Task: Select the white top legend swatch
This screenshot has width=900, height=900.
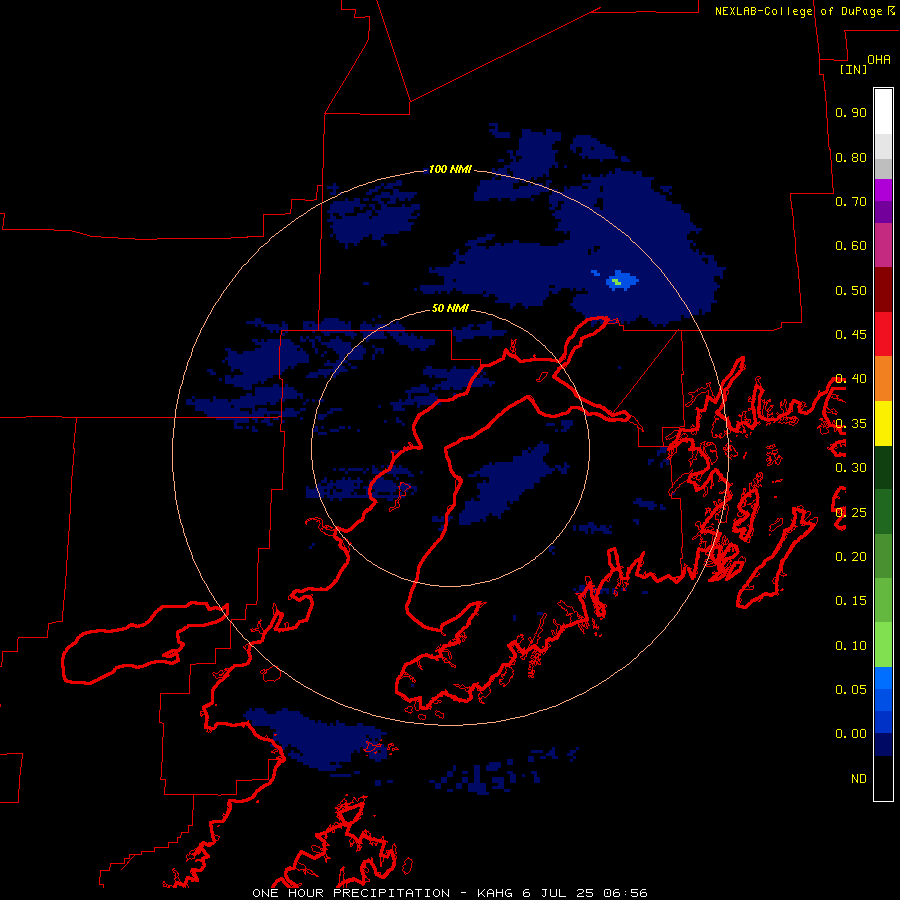Action: tap(883, 112)
